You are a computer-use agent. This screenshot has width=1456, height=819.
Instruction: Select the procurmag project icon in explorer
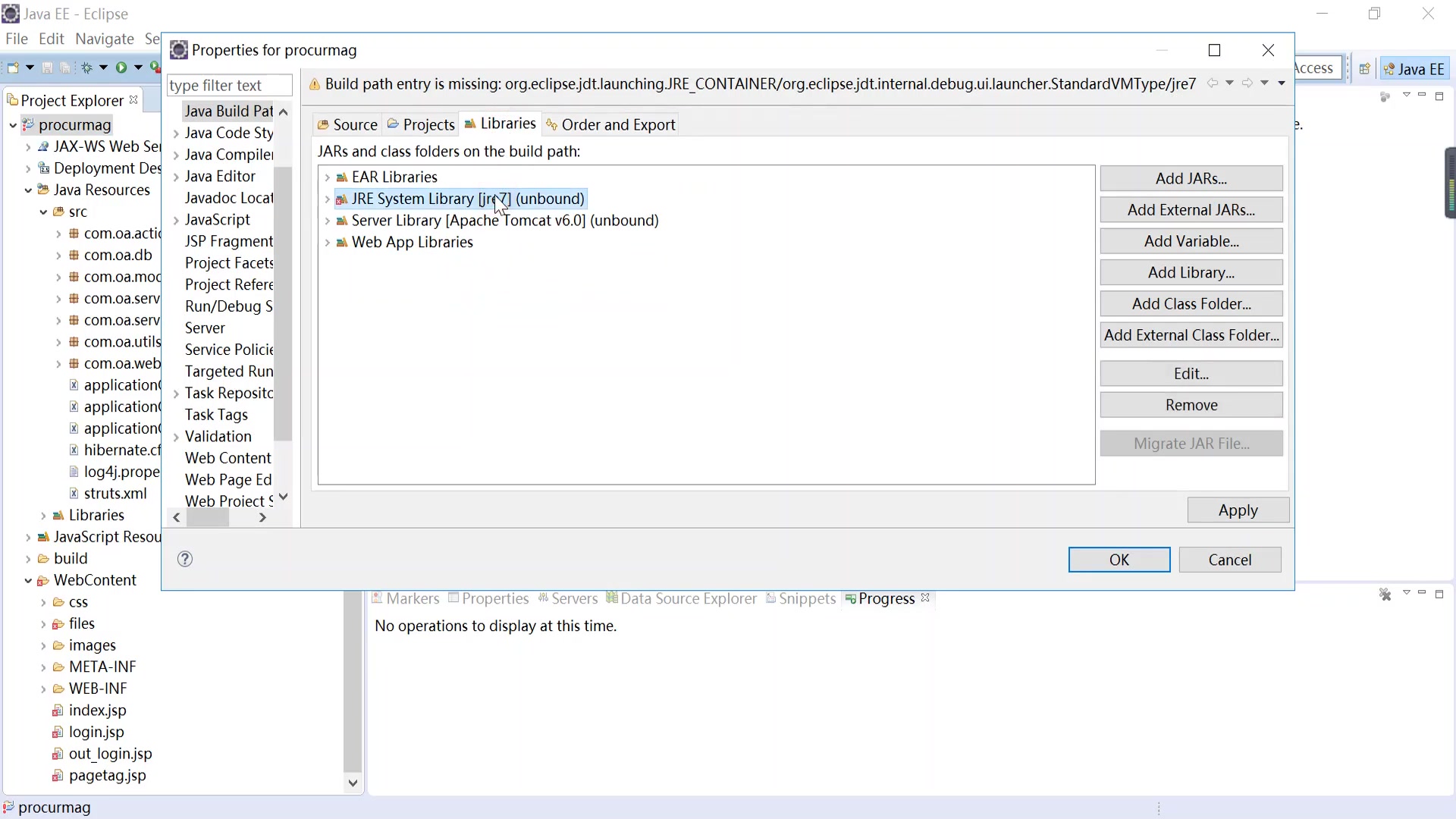click(29, 124)
